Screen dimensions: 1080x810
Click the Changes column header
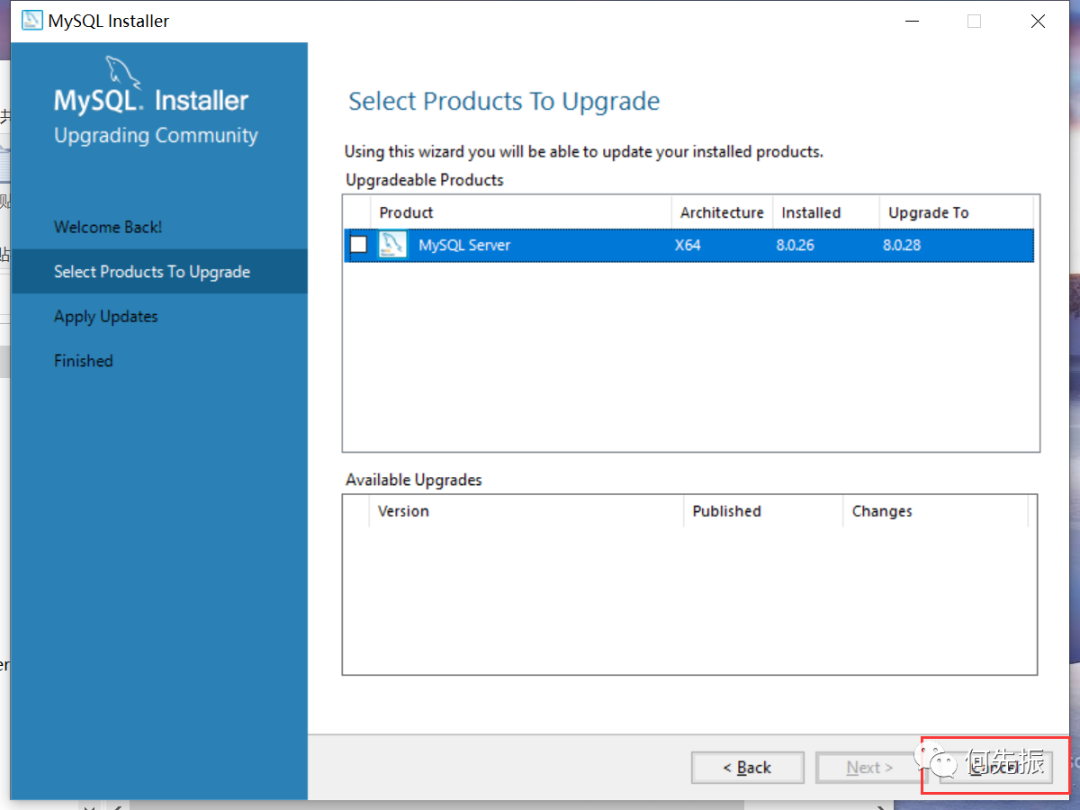tap(935, 511)
